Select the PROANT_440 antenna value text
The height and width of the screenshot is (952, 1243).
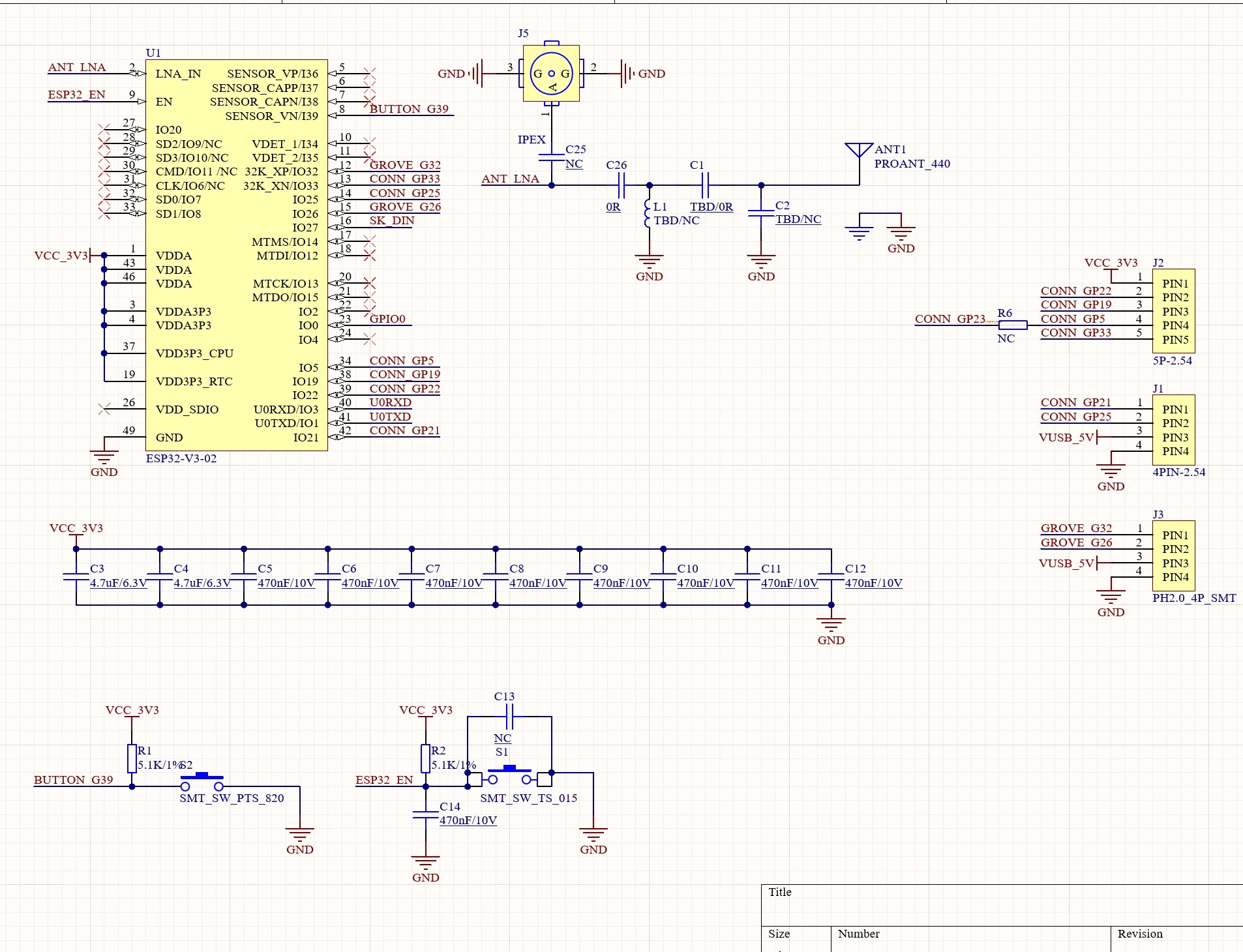[912, 164]
